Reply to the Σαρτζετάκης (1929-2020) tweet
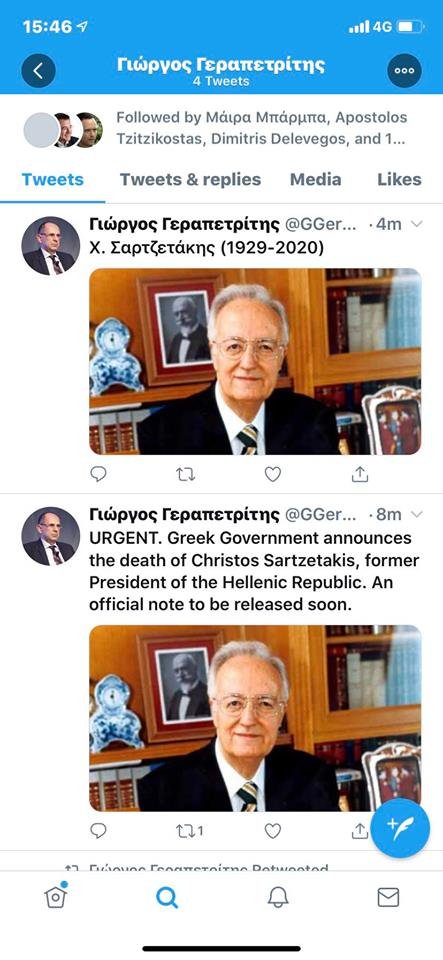 tap(98, 474)
